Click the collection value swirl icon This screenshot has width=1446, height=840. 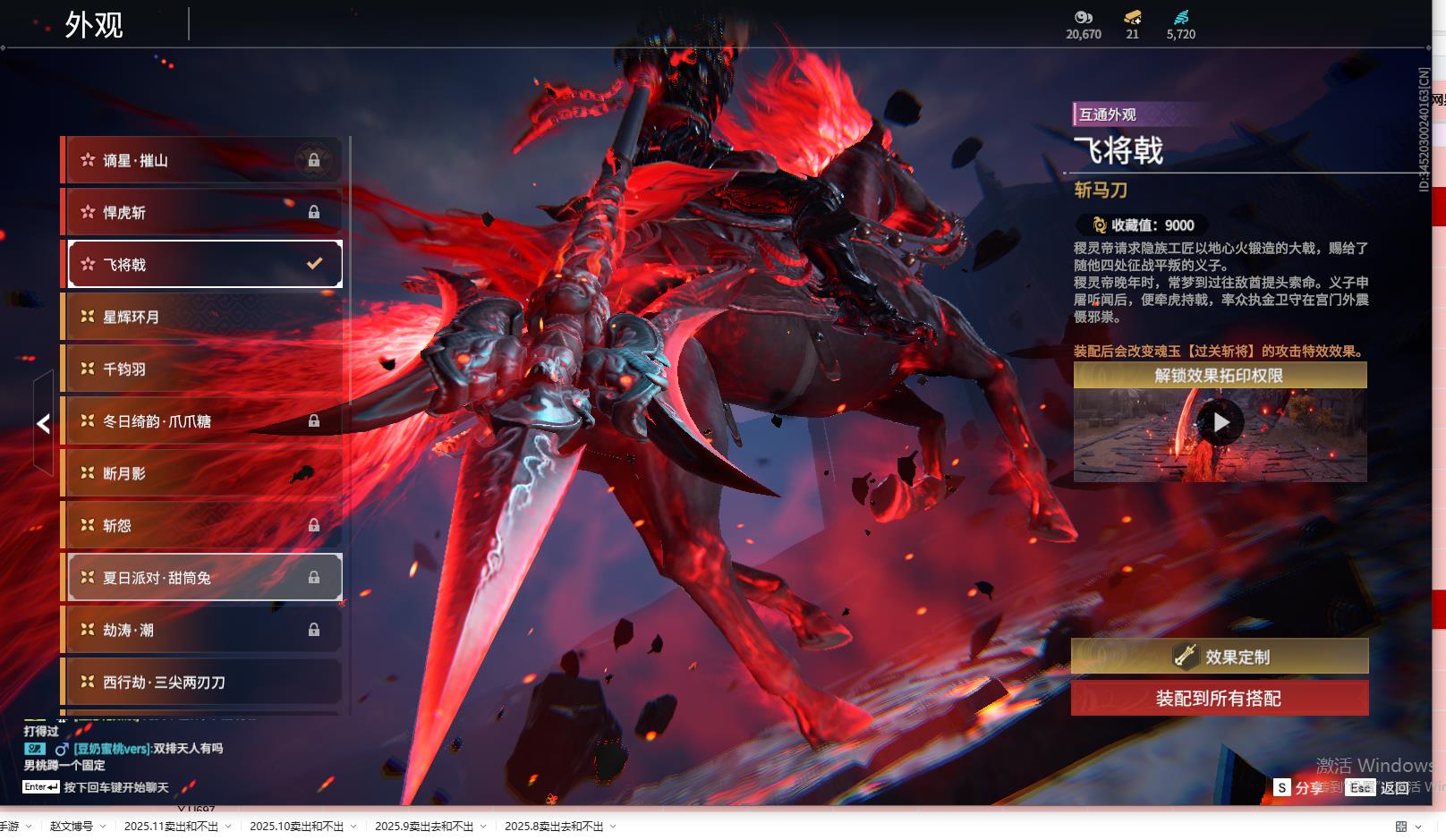click(x=1100, y=225)
